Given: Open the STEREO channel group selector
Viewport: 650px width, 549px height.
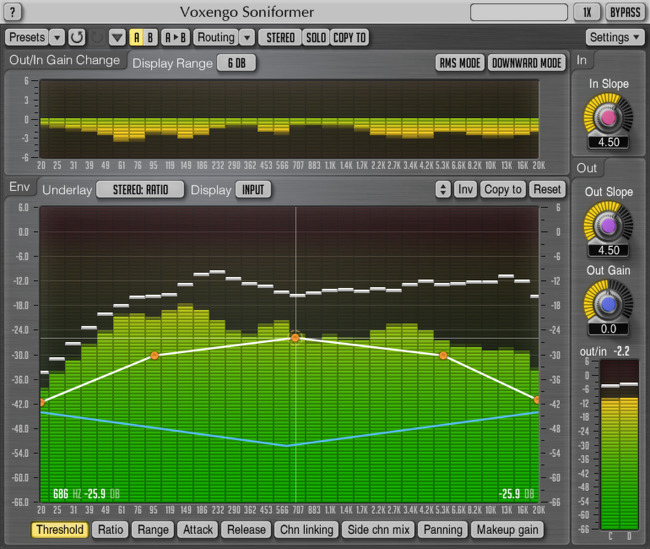Looking at the screenshot, I should click(x=280, y=38).
